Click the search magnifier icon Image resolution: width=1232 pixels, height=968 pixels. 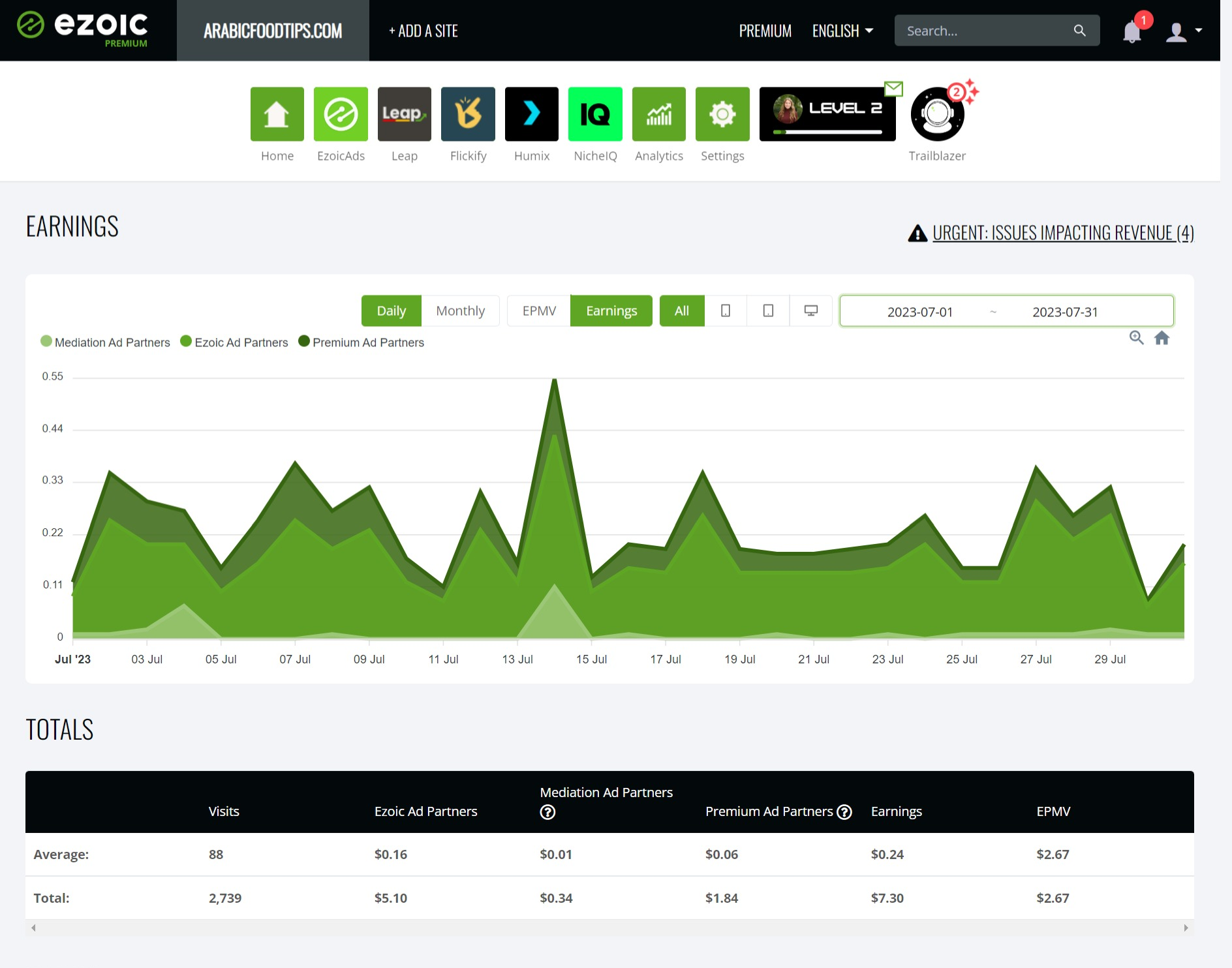[x=1079, y=31]
